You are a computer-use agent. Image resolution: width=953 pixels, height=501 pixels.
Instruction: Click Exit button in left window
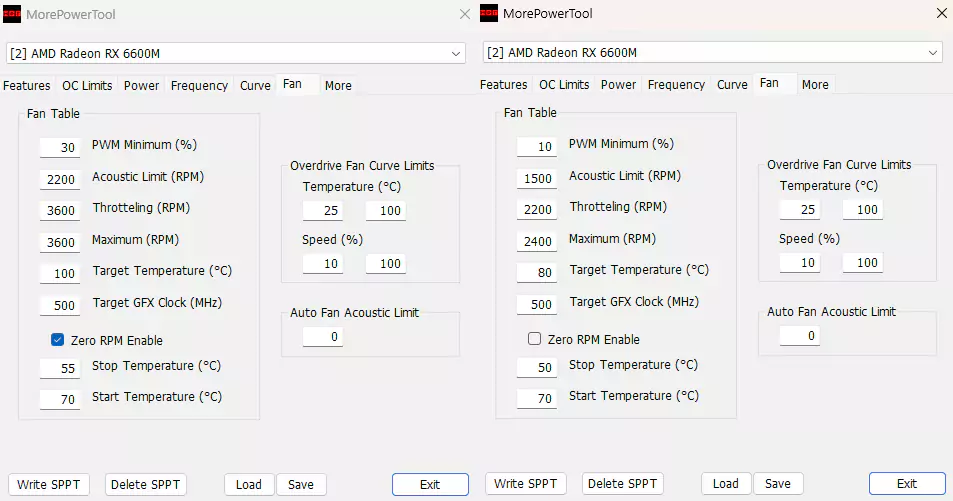click(x=430, y=485)
